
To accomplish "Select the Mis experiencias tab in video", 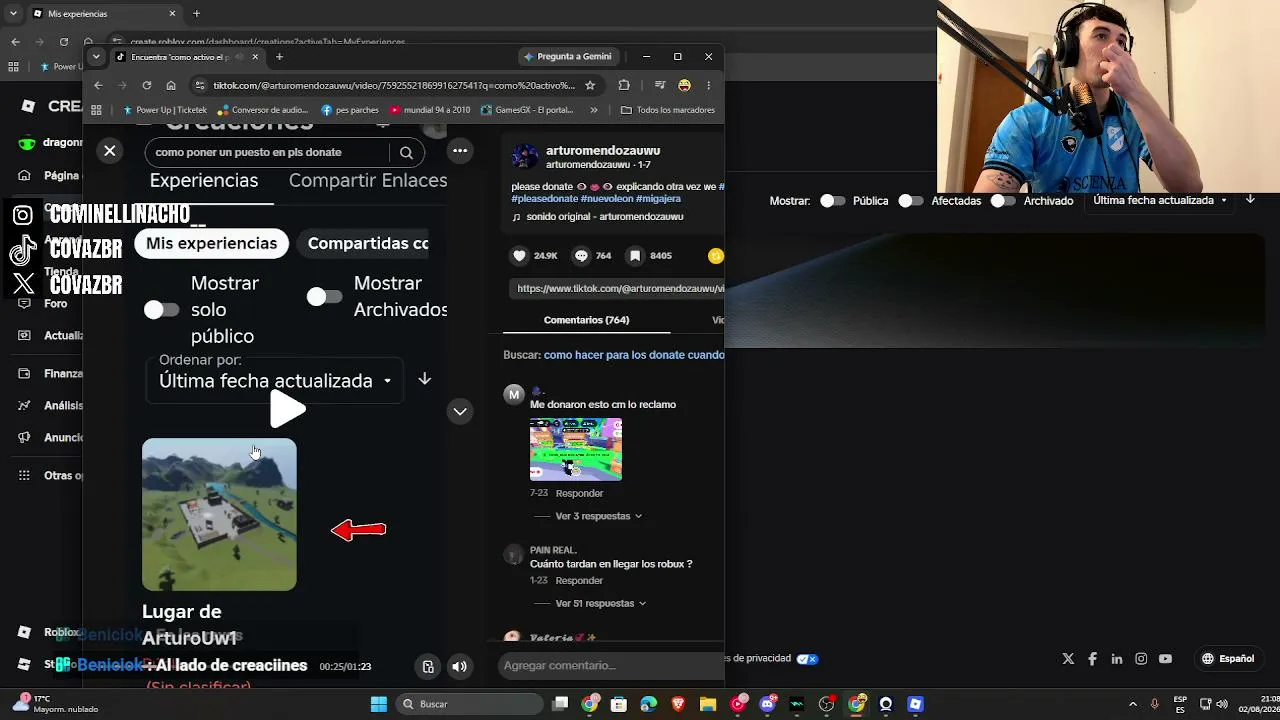I will click(212, 243).
